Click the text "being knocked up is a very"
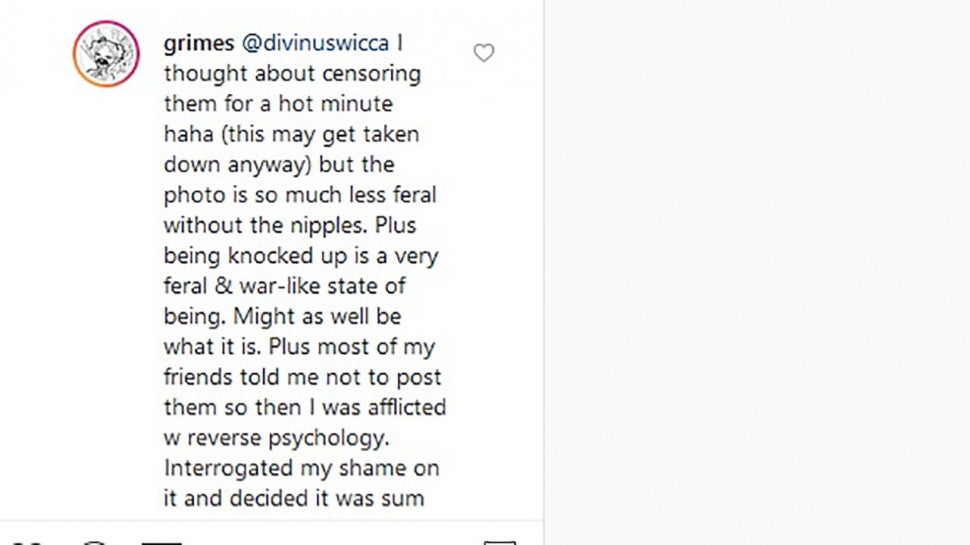Viewport: 970px width, 545px height. (x=300, y=256)
